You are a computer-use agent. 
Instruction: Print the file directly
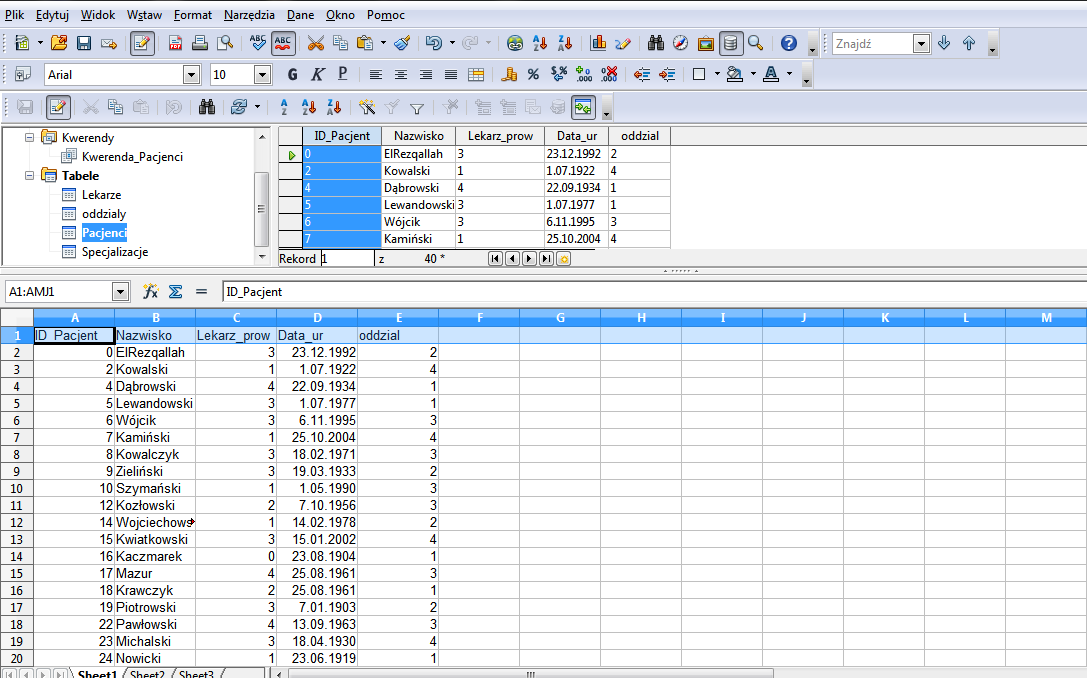click(x=200, y=44)
